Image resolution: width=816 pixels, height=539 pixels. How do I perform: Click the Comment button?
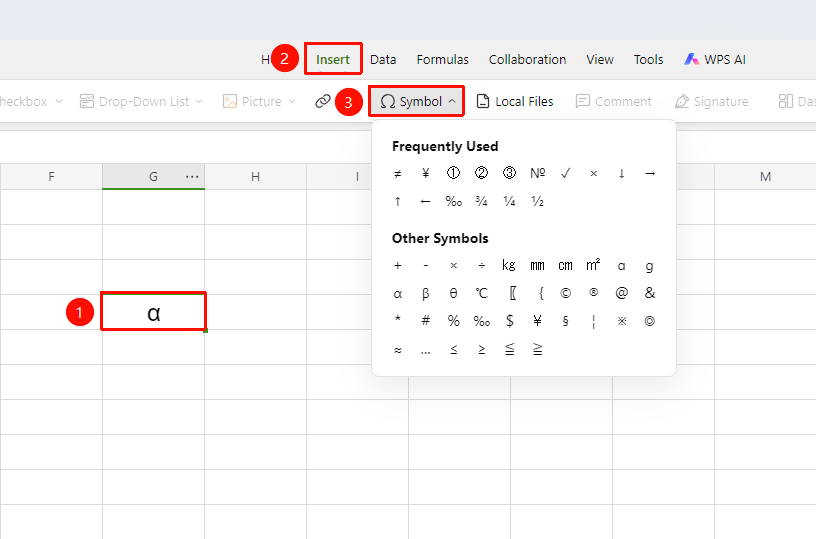(614, 101)
